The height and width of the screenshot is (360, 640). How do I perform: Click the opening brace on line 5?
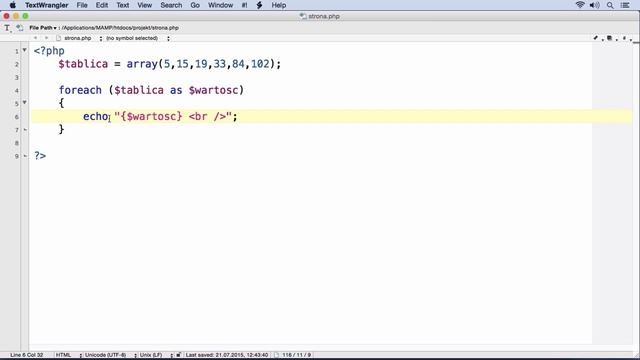point(61,102)
